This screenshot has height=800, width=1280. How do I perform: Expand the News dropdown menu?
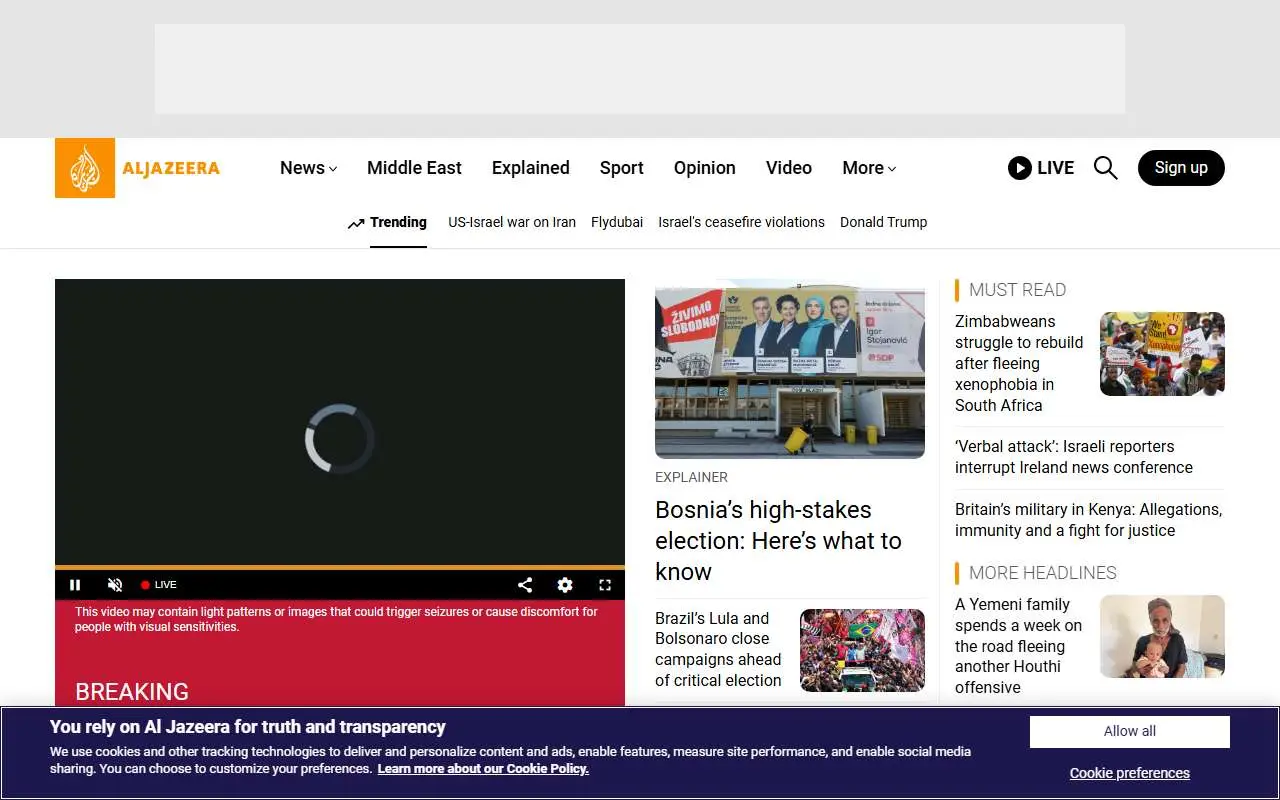(x=308, y=168)
